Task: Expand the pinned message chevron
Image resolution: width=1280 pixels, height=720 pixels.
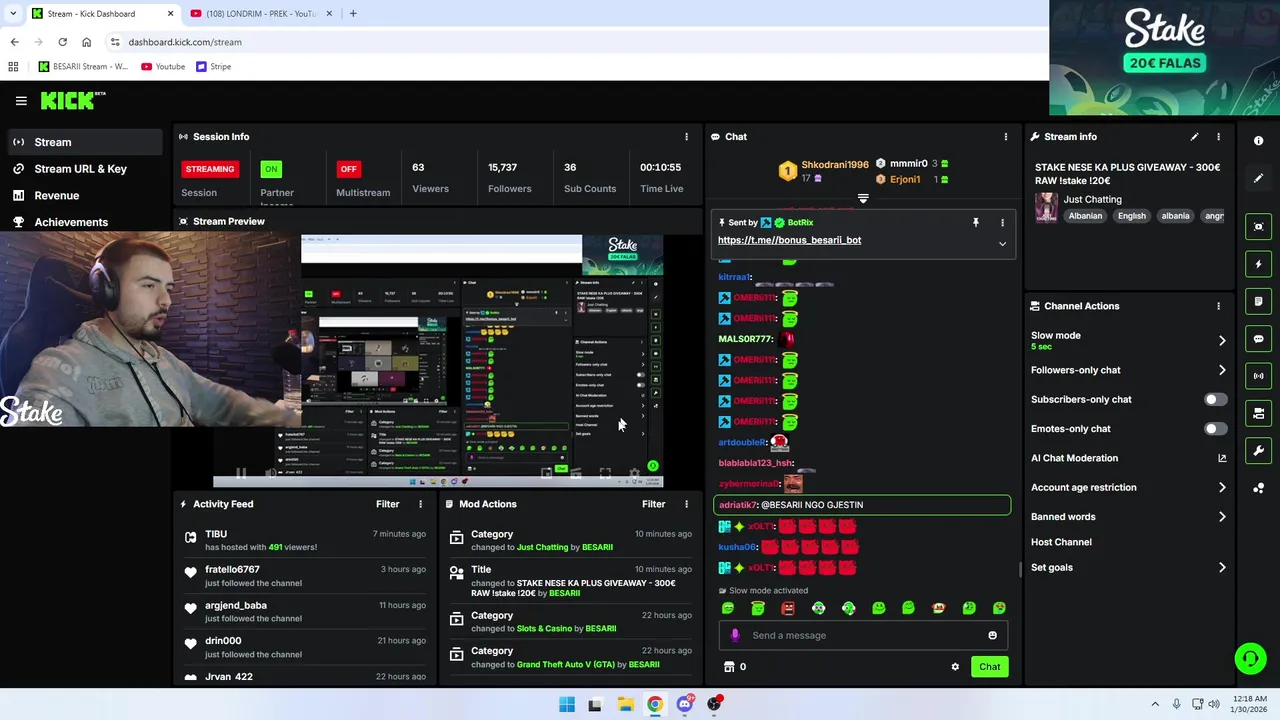Action: point(1002,243)
